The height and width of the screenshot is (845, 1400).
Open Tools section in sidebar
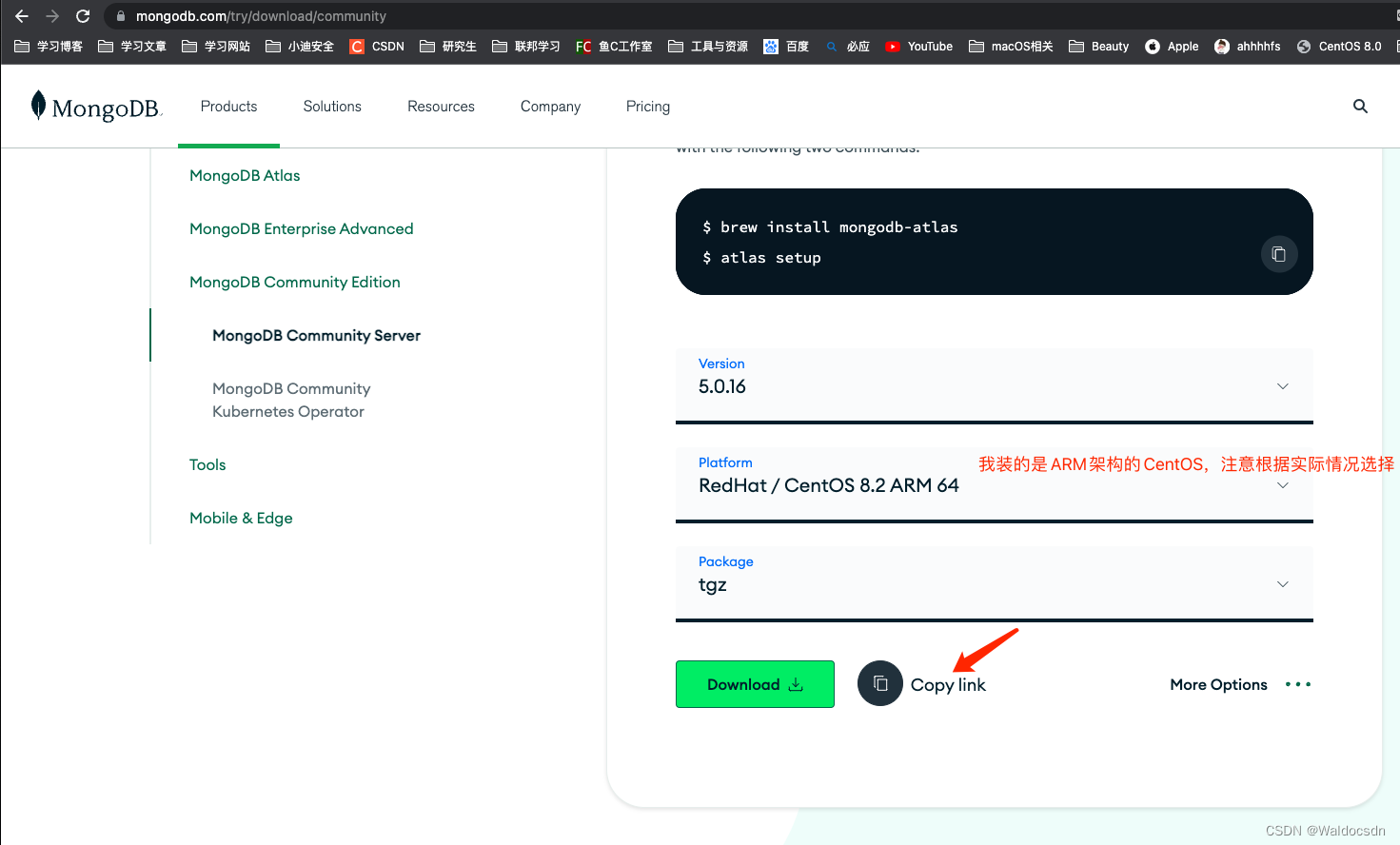click(207, 464)
